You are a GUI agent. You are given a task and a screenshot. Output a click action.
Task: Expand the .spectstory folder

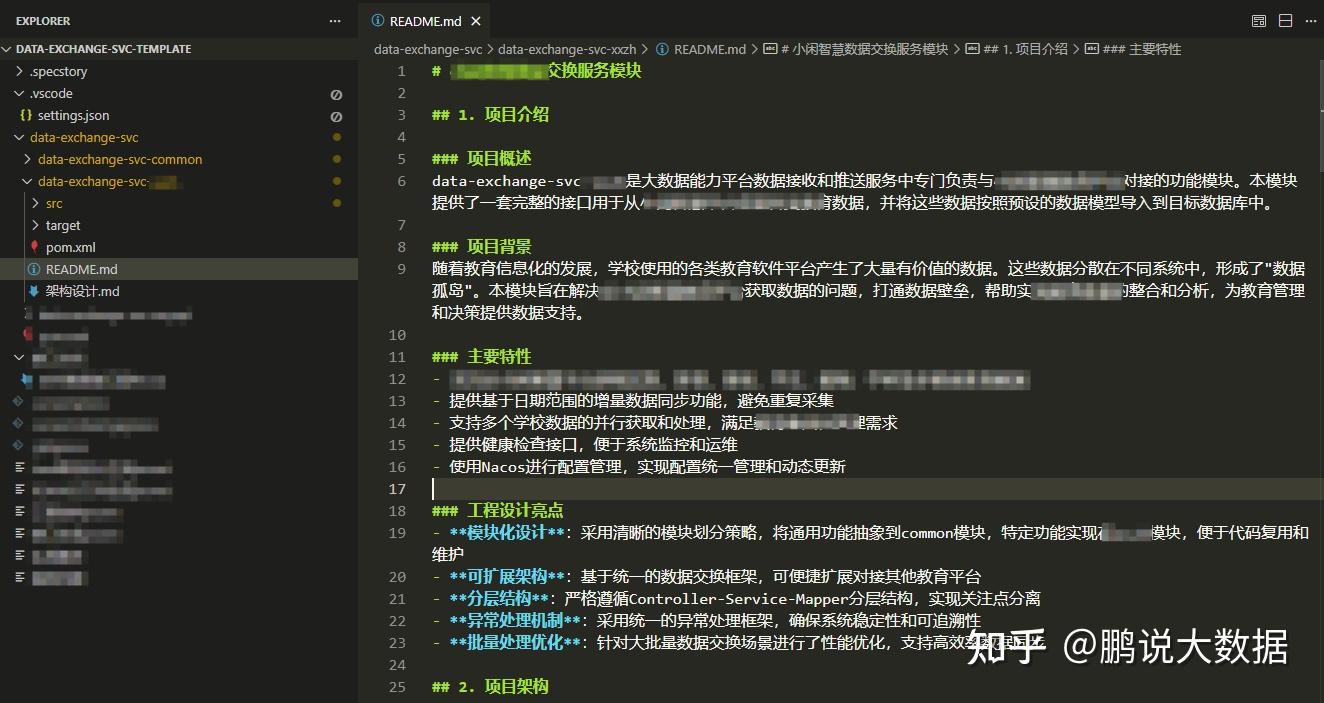click(x=20, y=71)
